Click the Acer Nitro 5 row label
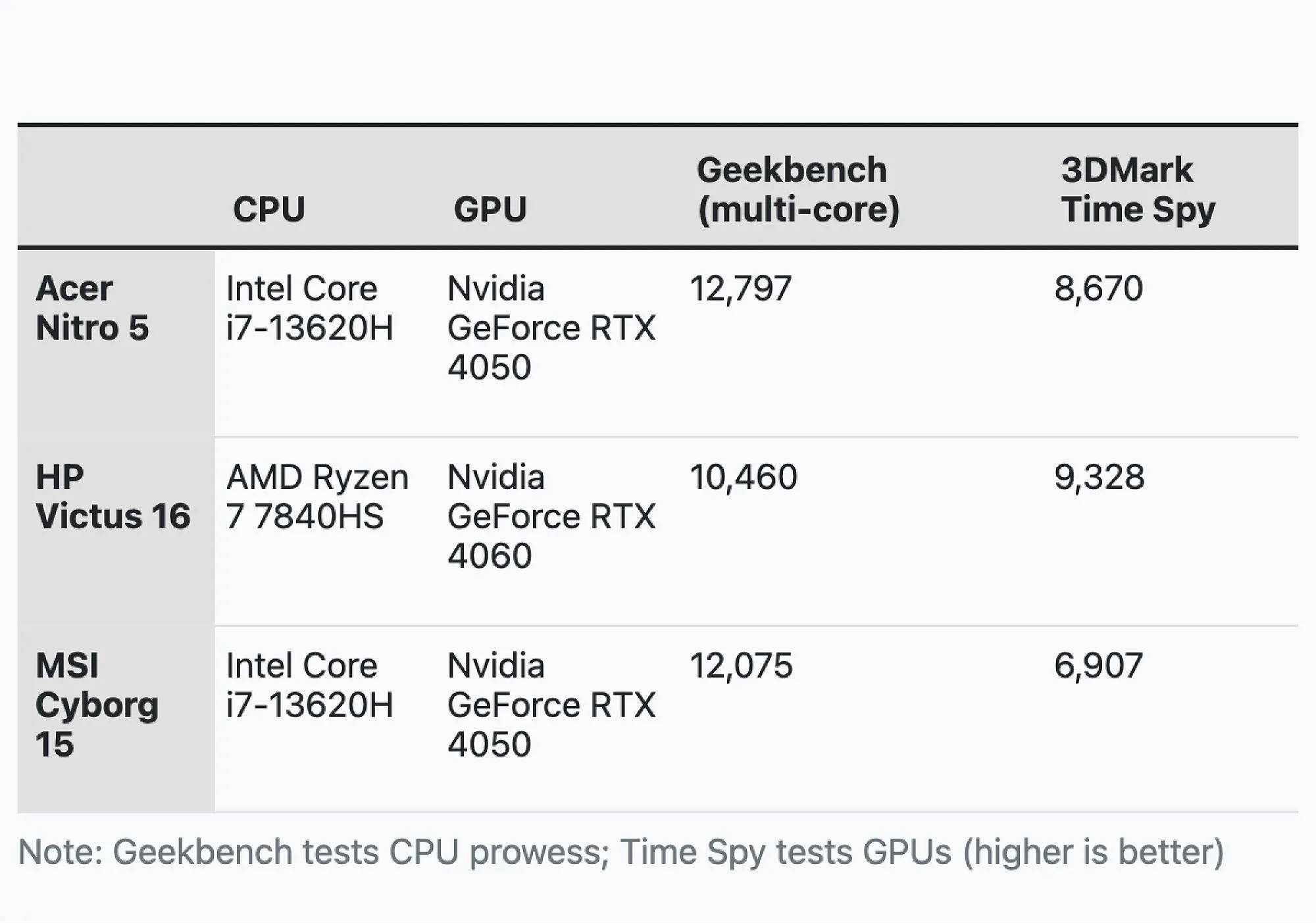 (92, 308)
